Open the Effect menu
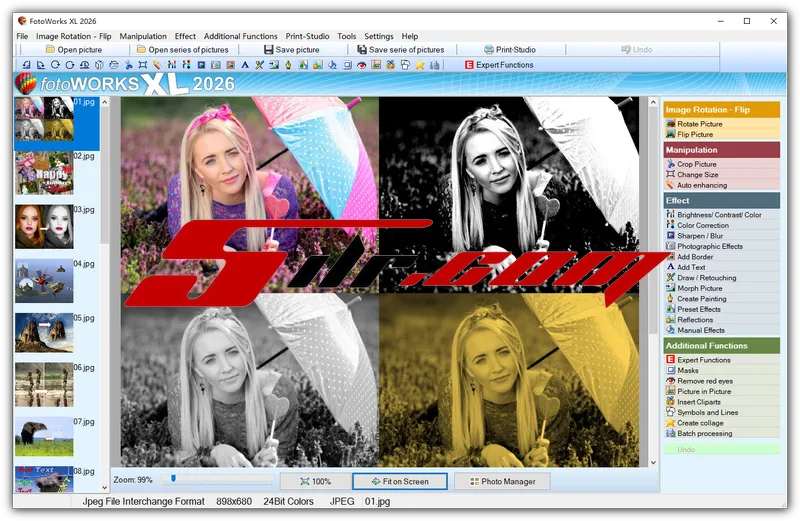Screen dimensions: 800x521 pyautogui.click(x=185, y=36)
